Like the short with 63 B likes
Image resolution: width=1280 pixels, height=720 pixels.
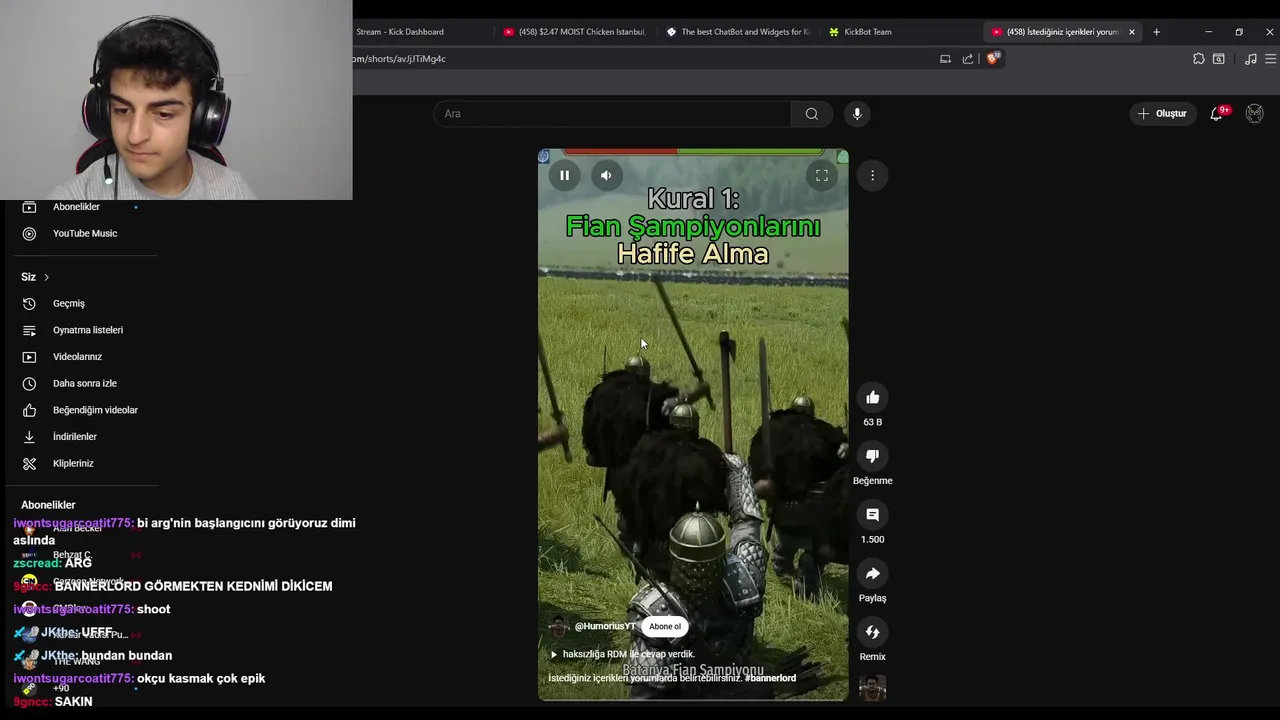[x=872, y=398]
